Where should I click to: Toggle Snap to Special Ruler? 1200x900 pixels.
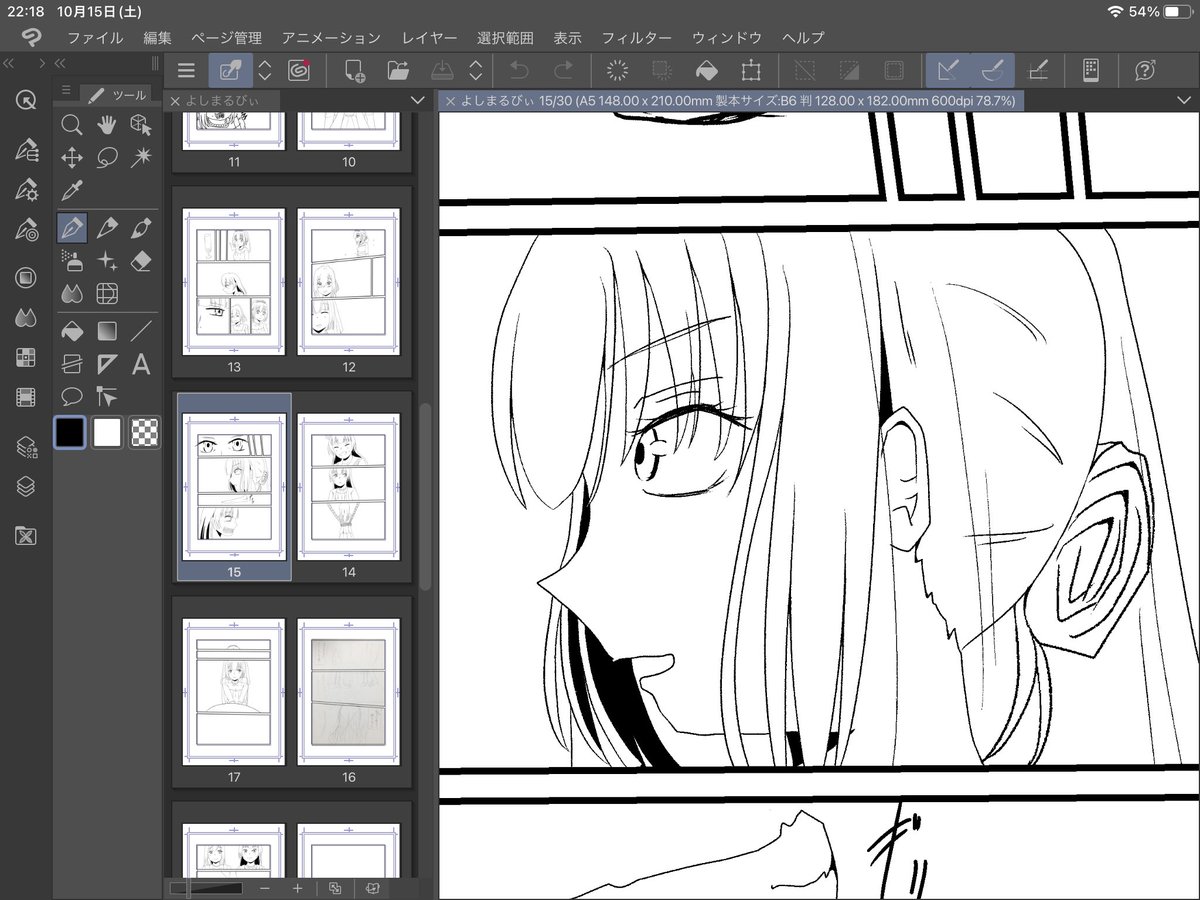(992, 70)
